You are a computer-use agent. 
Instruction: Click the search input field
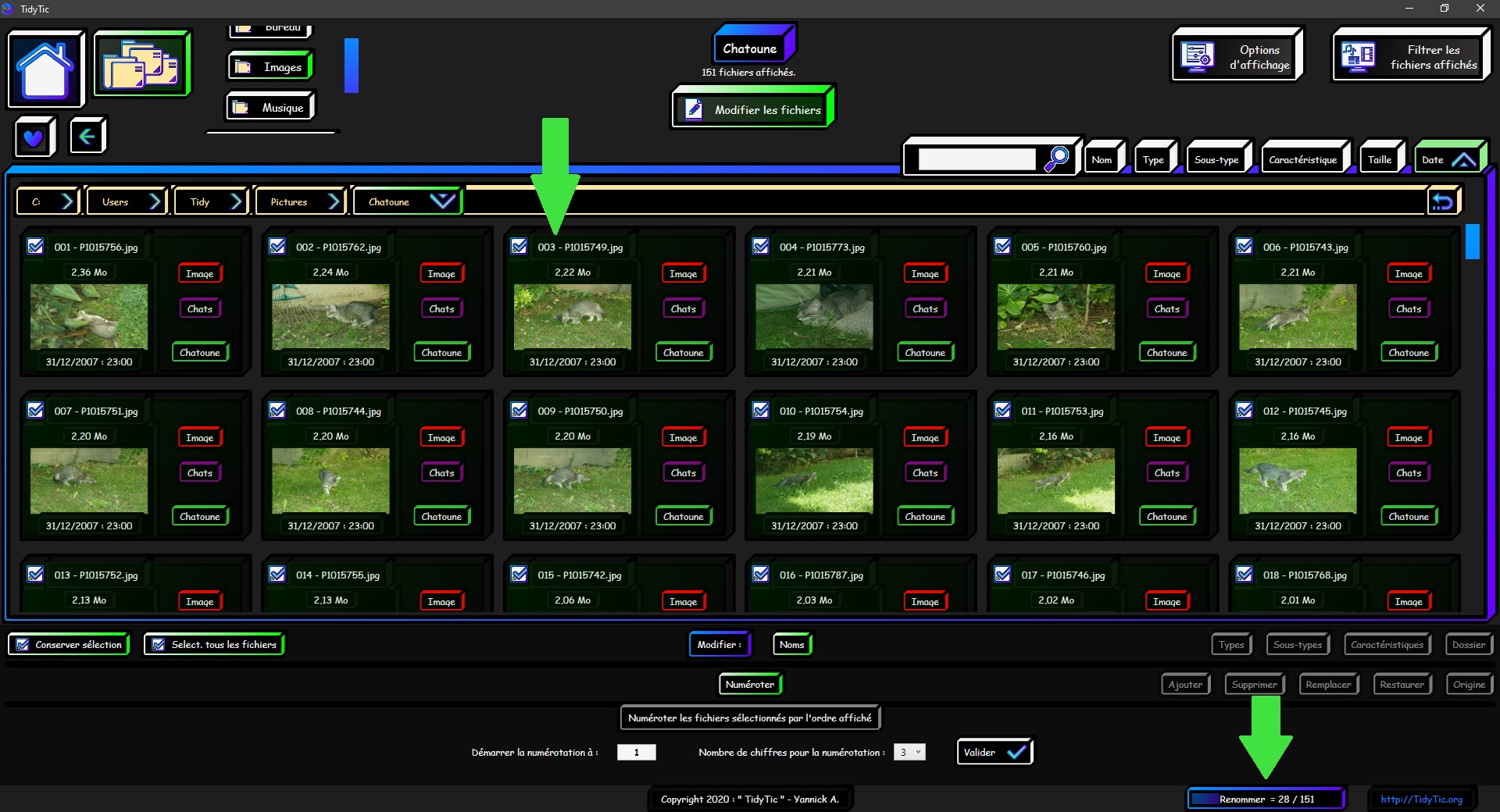tap(977, 159)
